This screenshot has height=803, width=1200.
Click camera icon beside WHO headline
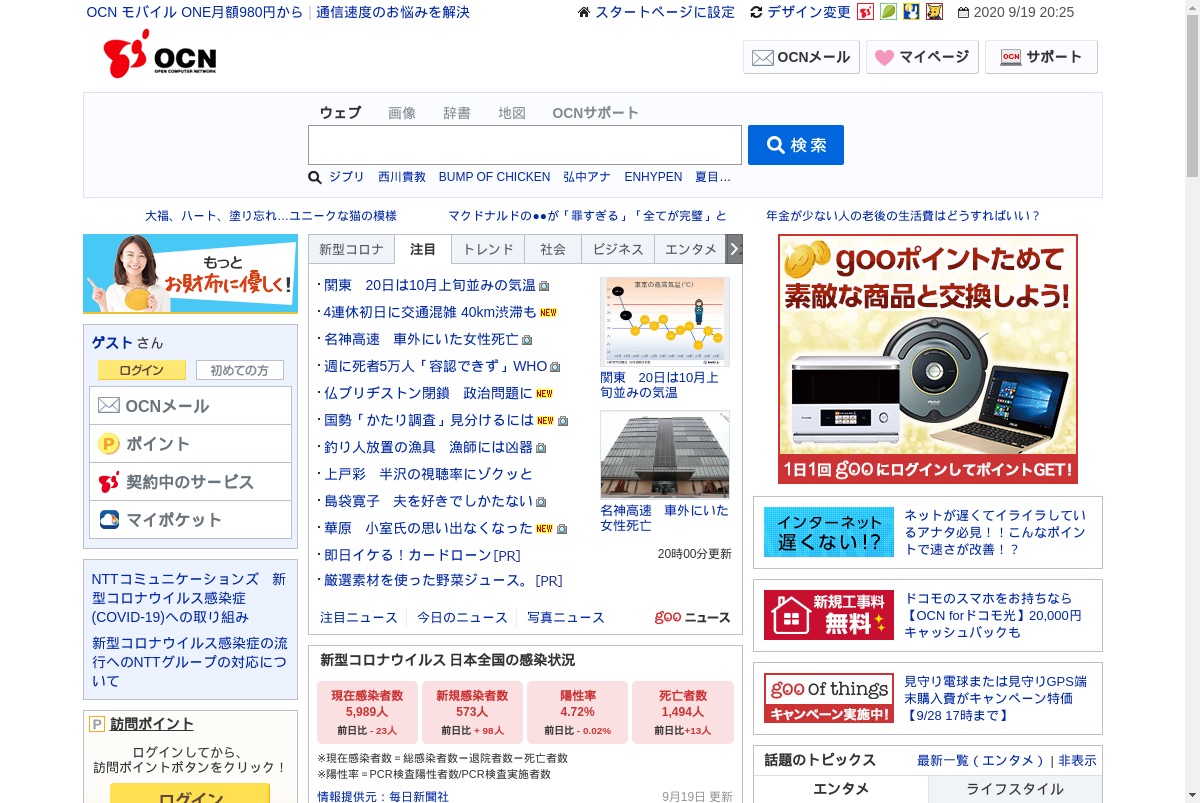coord(555,367)
